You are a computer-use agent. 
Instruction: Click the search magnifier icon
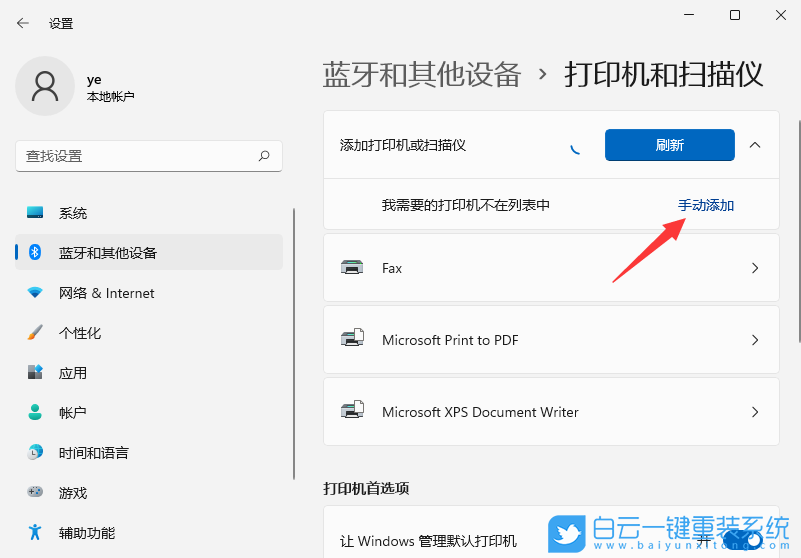(264, 156)
